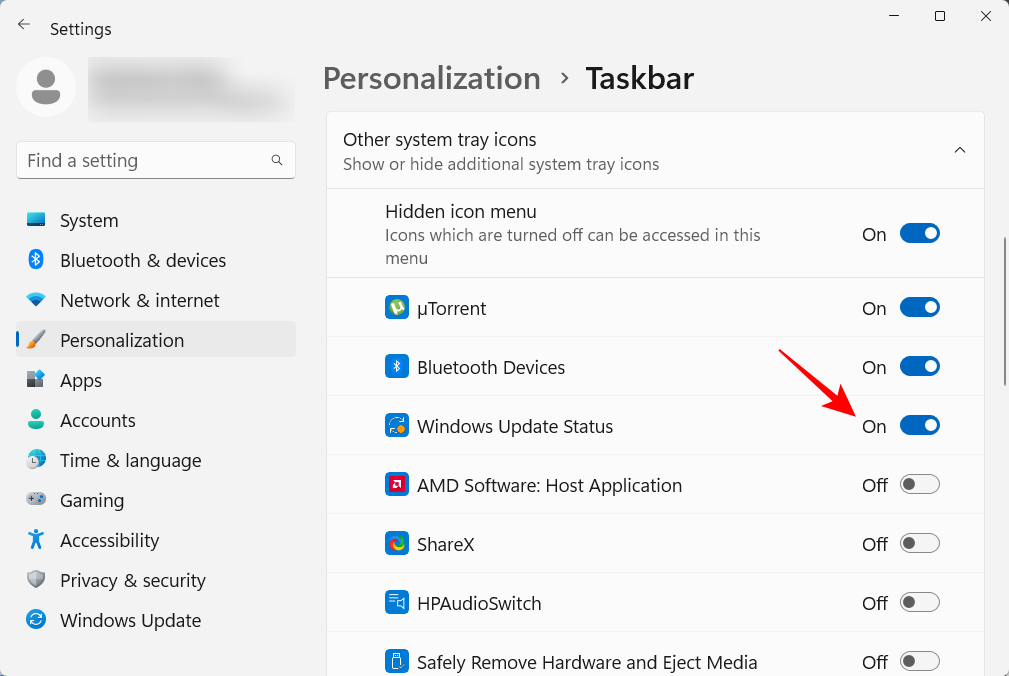Enable Safely Remove Hardware and Eject Media
Viewport: 1009px width, 676px height.
click(919, 661)
